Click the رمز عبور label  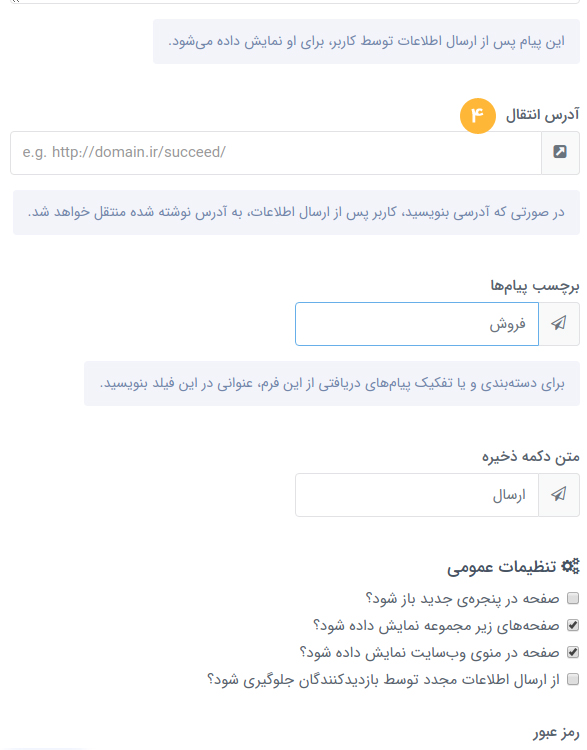point(556,732)
